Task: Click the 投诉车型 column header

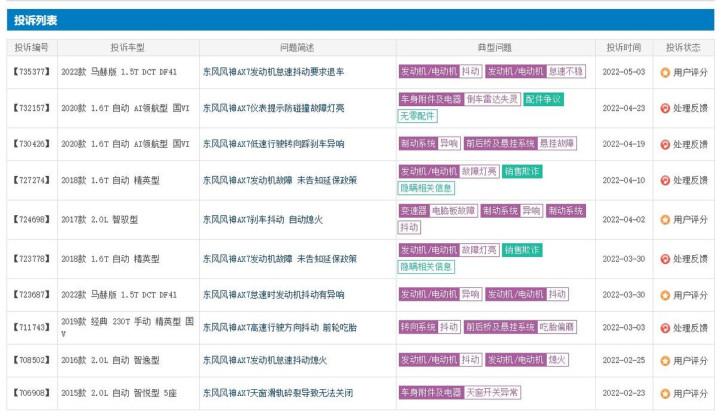Action: coord(127,47)
